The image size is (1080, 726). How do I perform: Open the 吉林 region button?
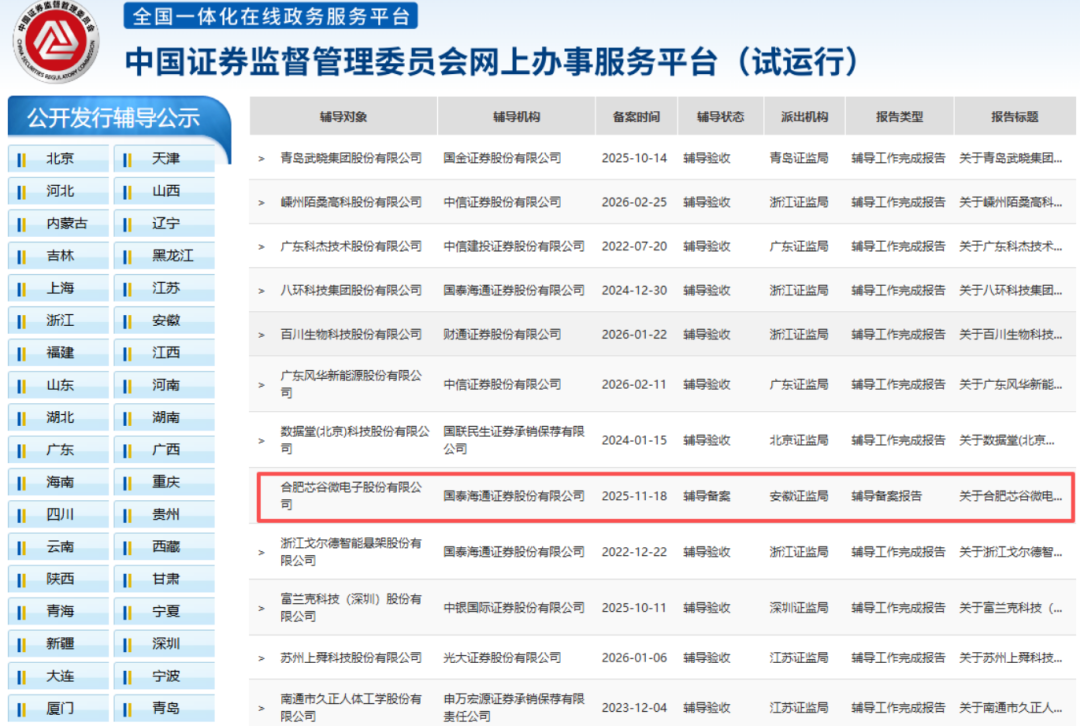pyautogui.click(x=59, y=256)
